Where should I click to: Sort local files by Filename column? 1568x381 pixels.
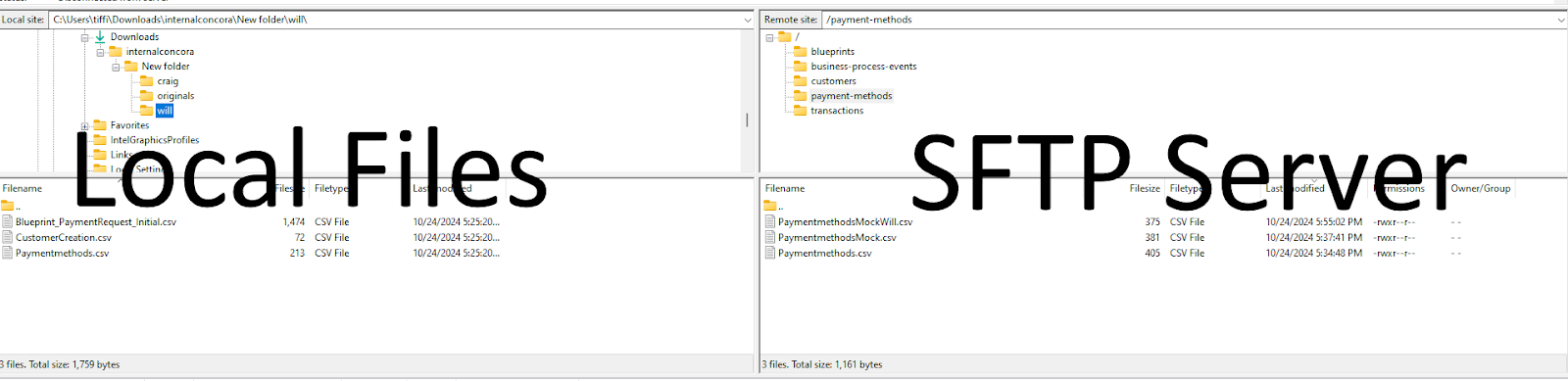(x=23, y=188)
